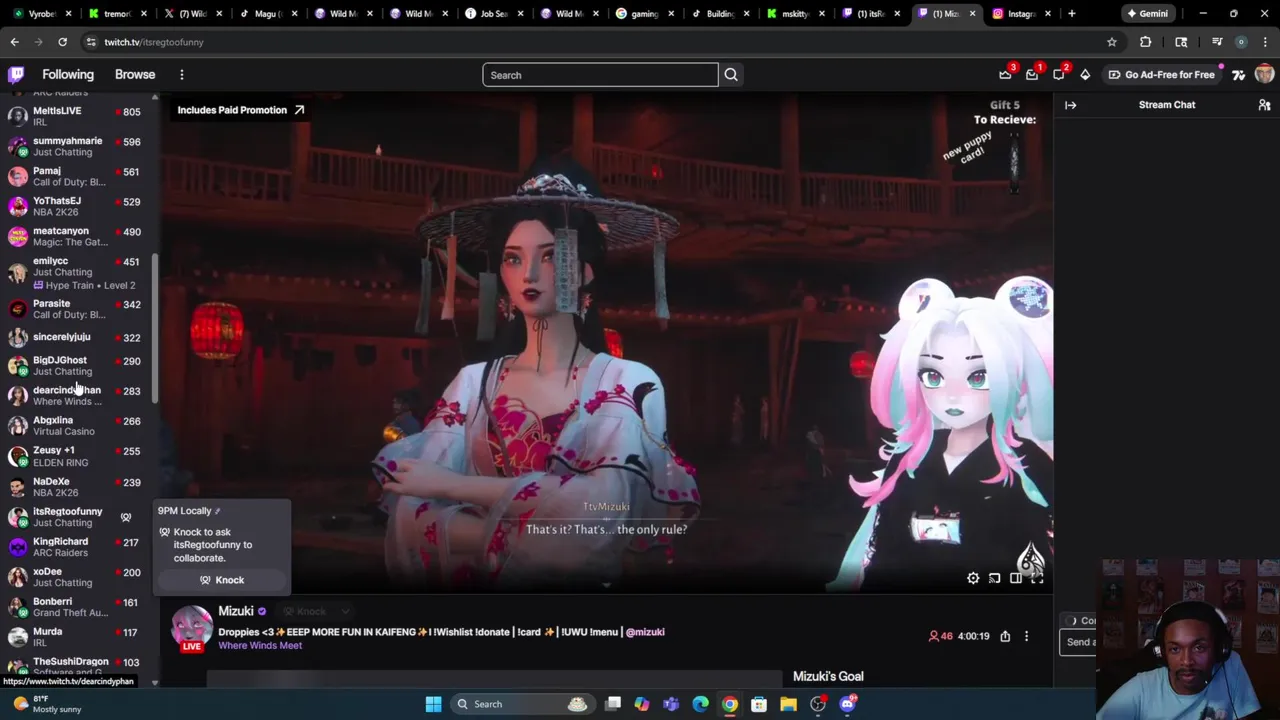This screenshot has height=720, width=1280.
Task: Click the Gemini button in Chrome
Action: pyautogui.click(x=1147, y=14)
